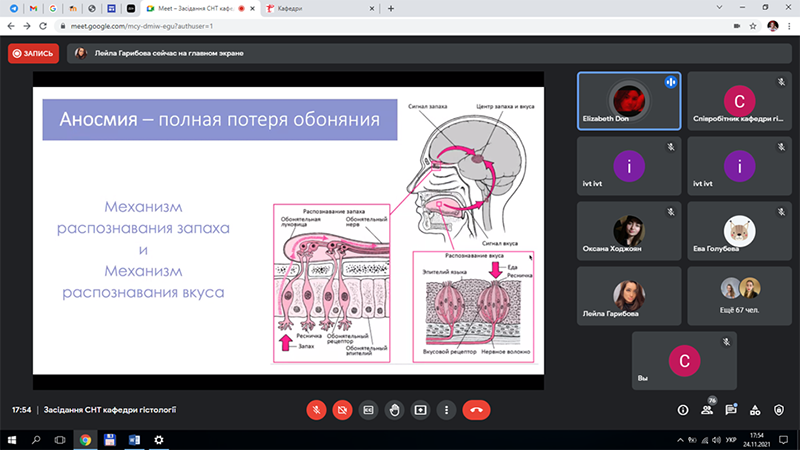Screen dimensions: 800x450
Task: Open host controls shield icon
Action: [x=779, y=410]
